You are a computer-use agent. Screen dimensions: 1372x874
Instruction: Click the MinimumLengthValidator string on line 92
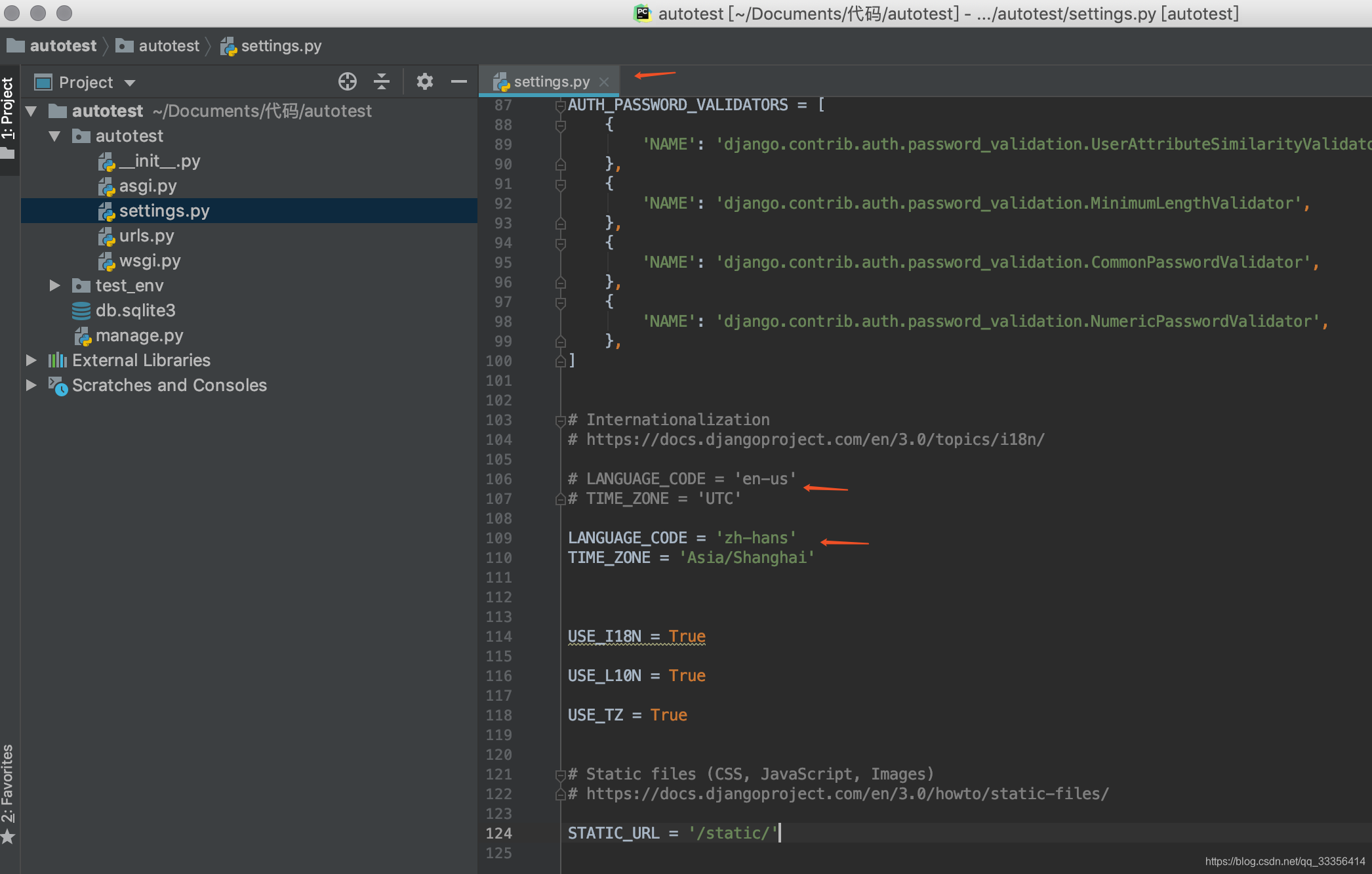point(1009,203)
